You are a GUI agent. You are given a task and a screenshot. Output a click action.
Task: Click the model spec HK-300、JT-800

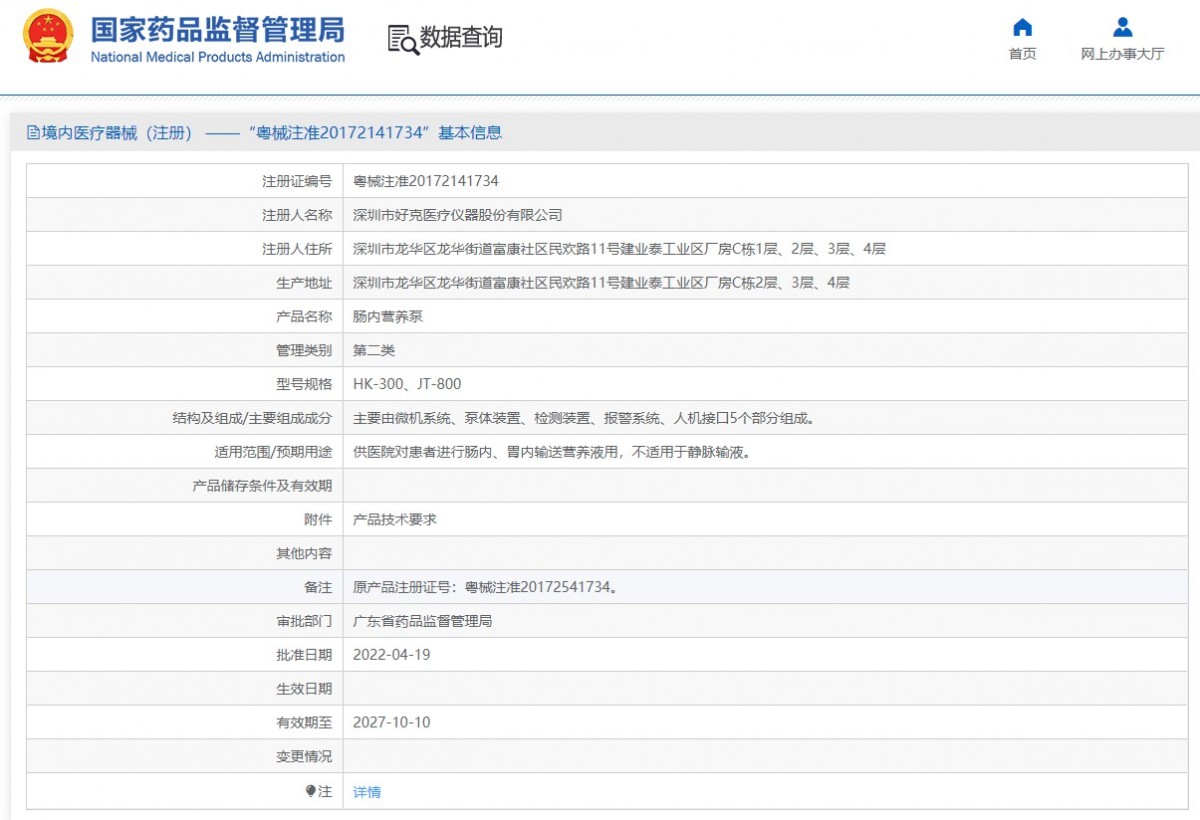pos(407,384)
